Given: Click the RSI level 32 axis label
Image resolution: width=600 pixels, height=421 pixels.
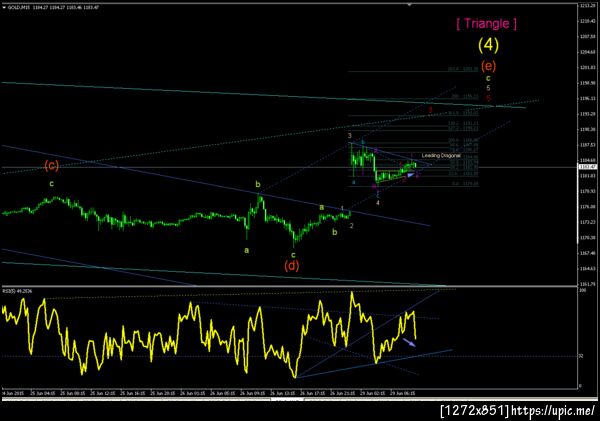Looking at the screenshot, I should 581,356.
